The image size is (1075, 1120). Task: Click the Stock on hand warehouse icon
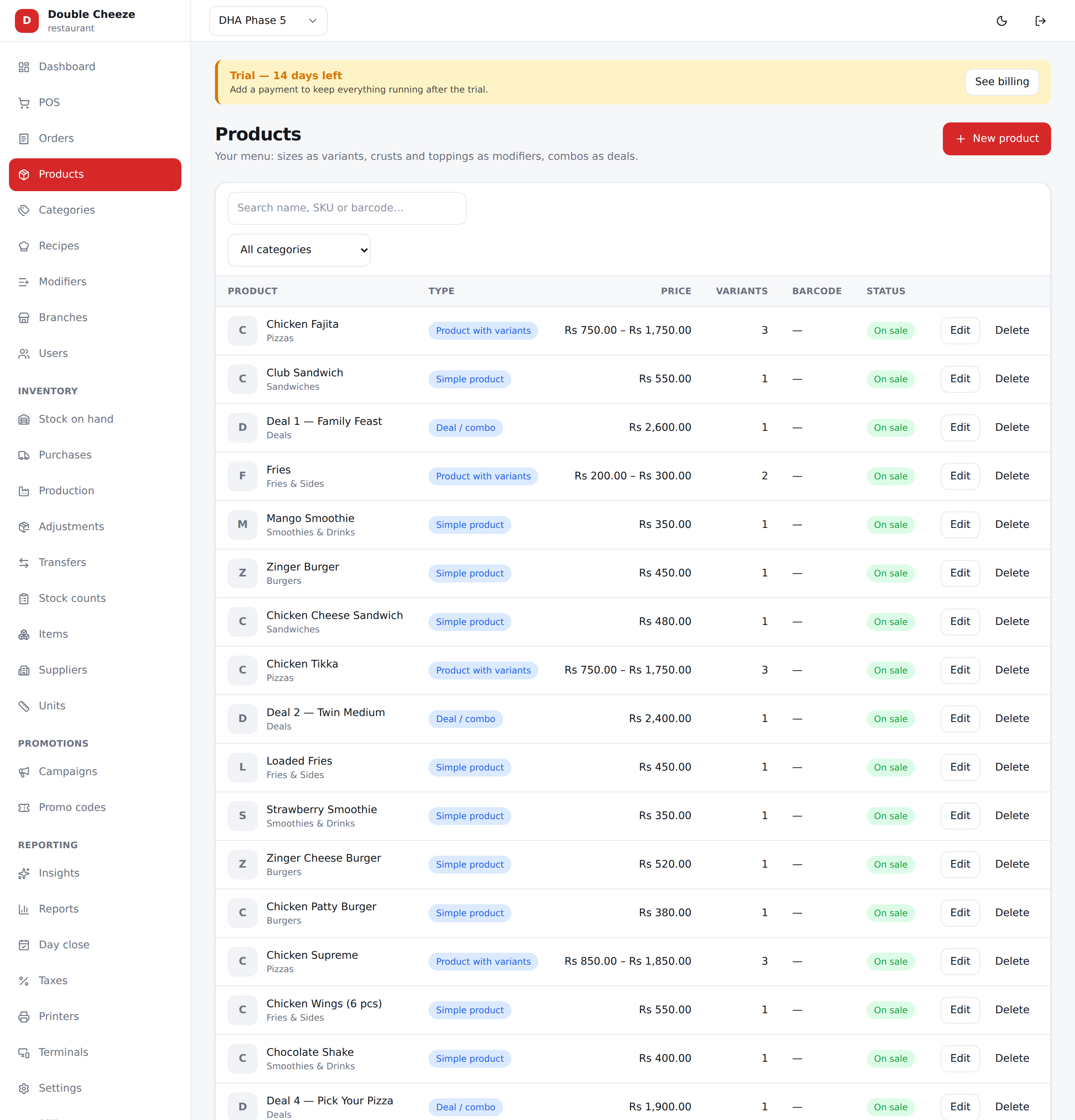point(24,419)
